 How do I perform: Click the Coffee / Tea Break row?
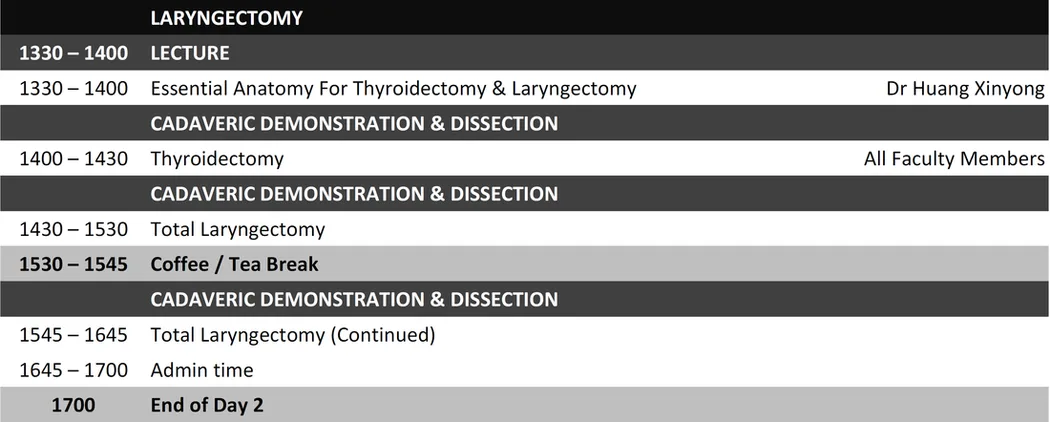pyautogui.click(x=525, y=264)
